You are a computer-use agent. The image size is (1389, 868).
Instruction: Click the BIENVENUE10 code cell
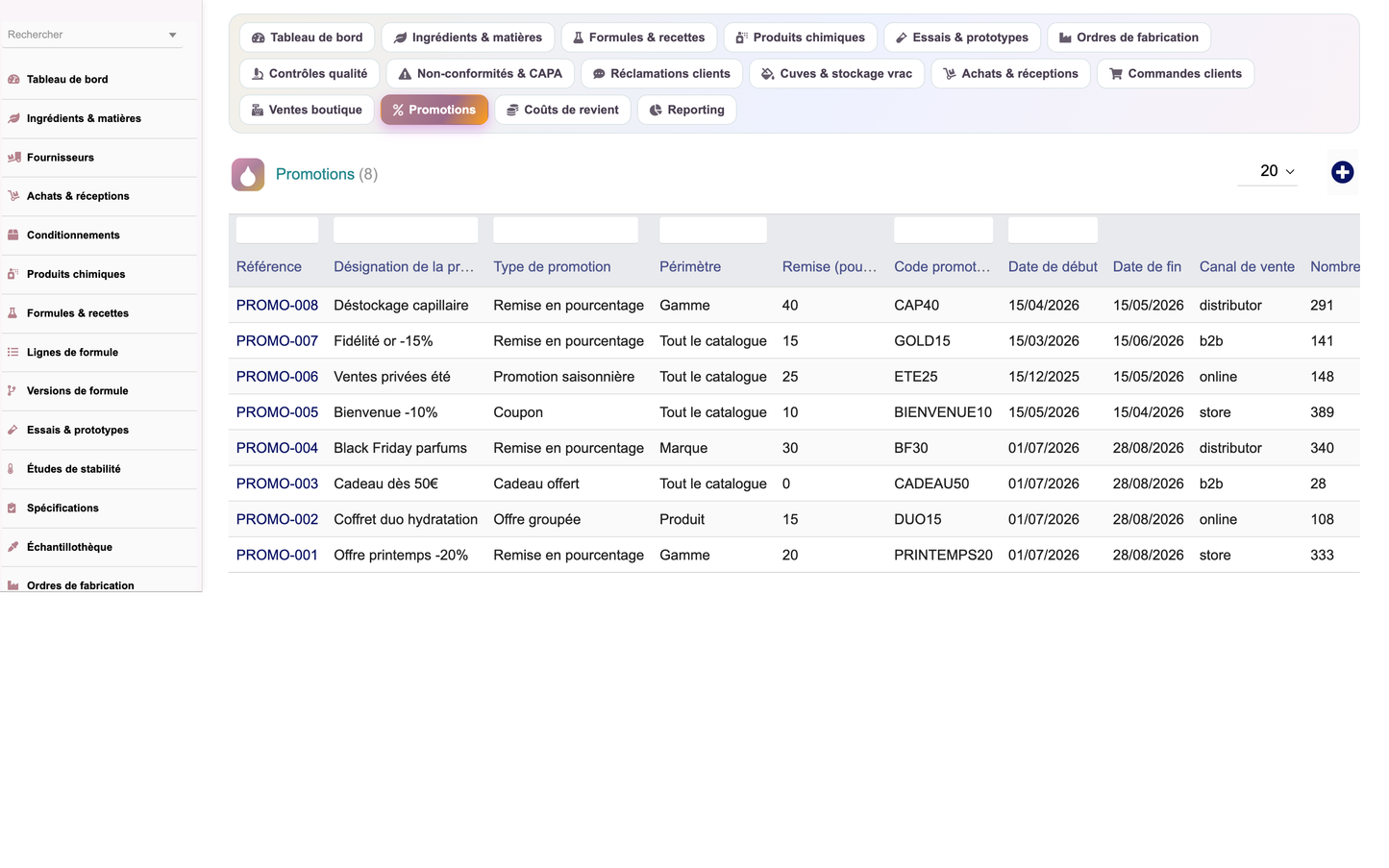pyautogui.click(x=943, y=412)
